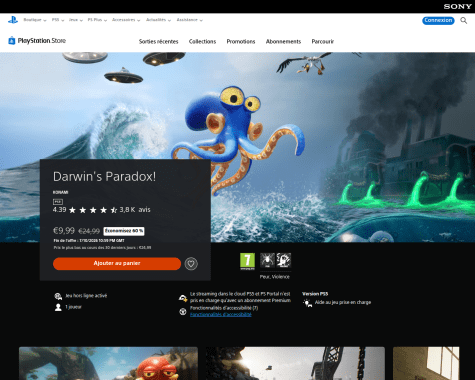
Task: Open the Sorties récentes tab
Action: point(159,42)
